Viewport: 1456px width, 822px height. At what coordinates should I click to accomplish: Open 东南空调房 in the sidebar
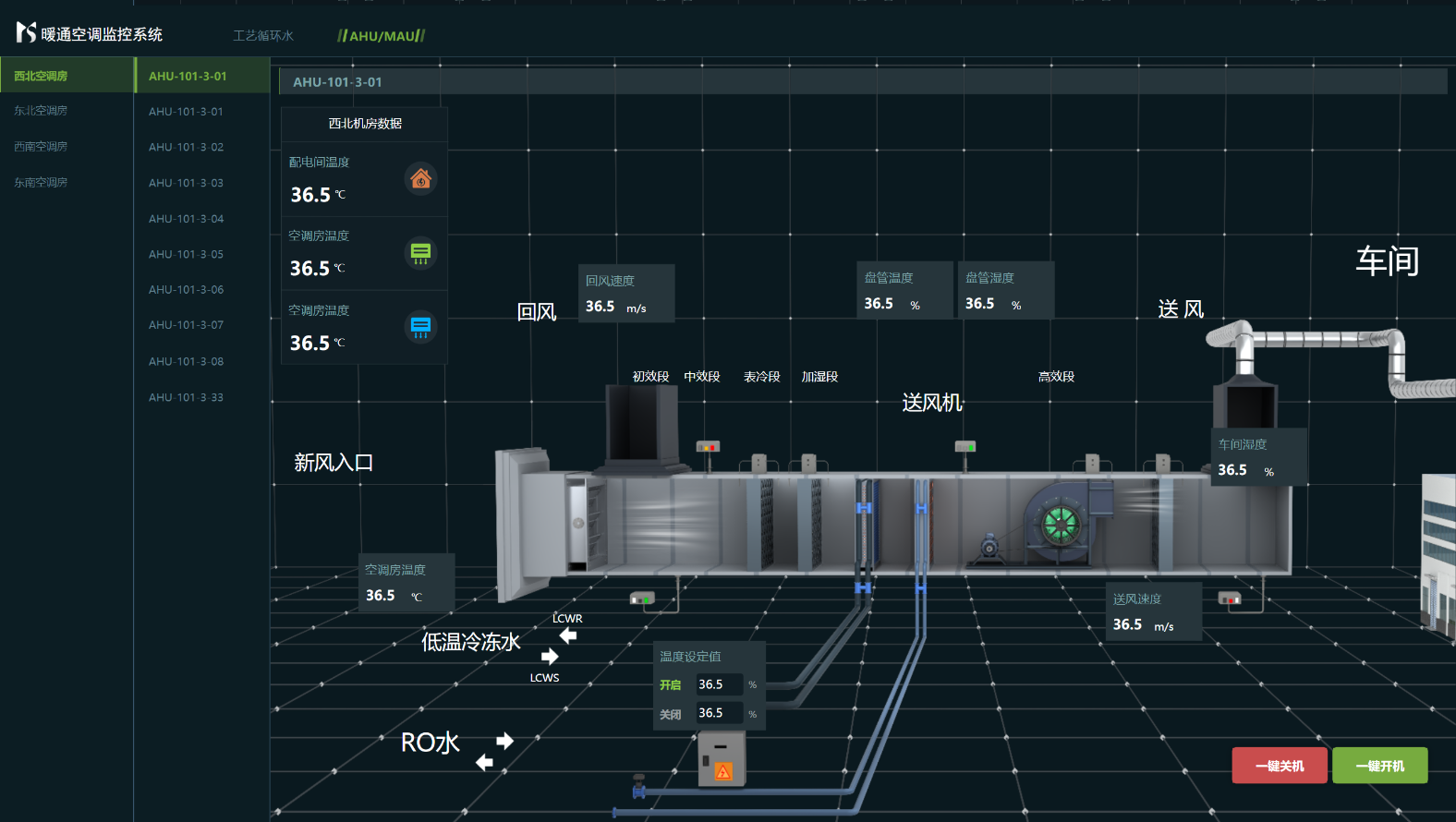[41, 183]
